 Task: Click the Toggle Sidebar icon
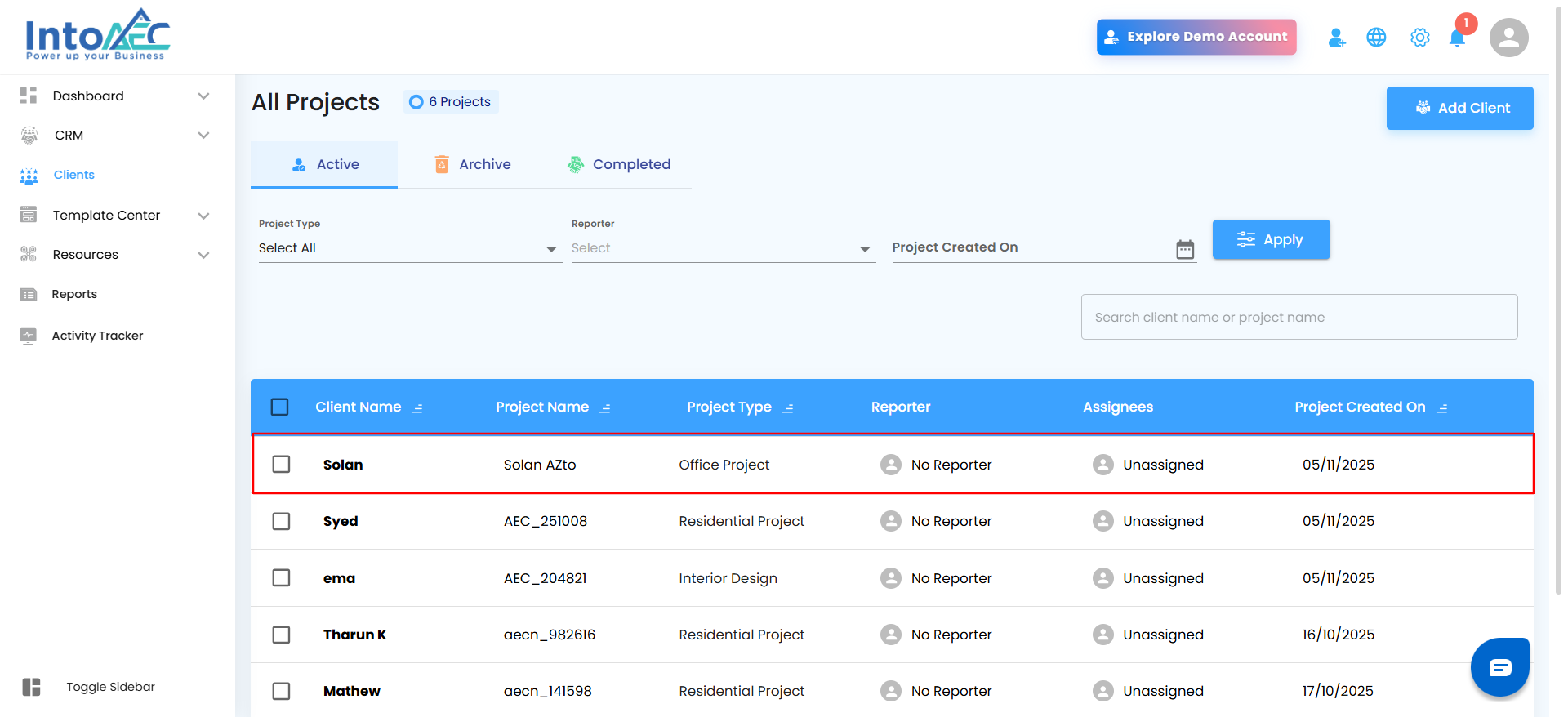pyautogui.click(x=32, y=687)
